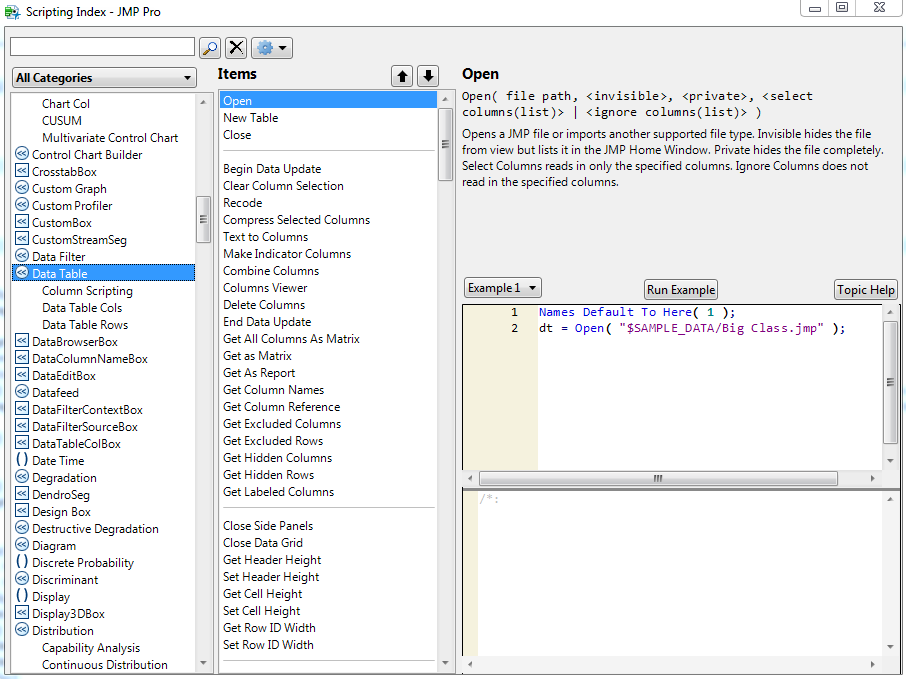Viewport: 906px width, 679px height.
Task: Click the Data Filter icon
Action: point(22,255)
